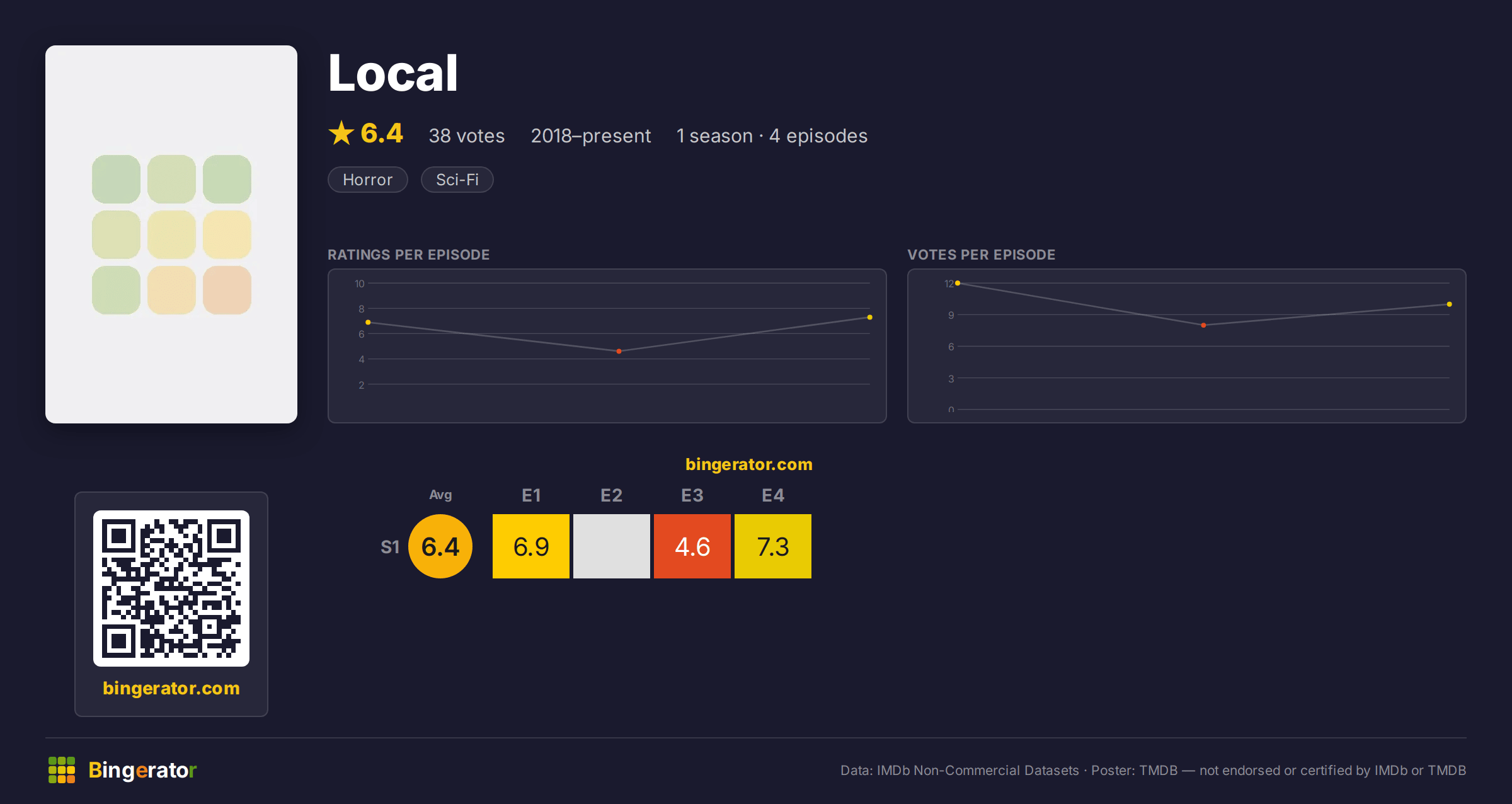
Task: Click red low point in votes chart
Action: coord(1203,325)
